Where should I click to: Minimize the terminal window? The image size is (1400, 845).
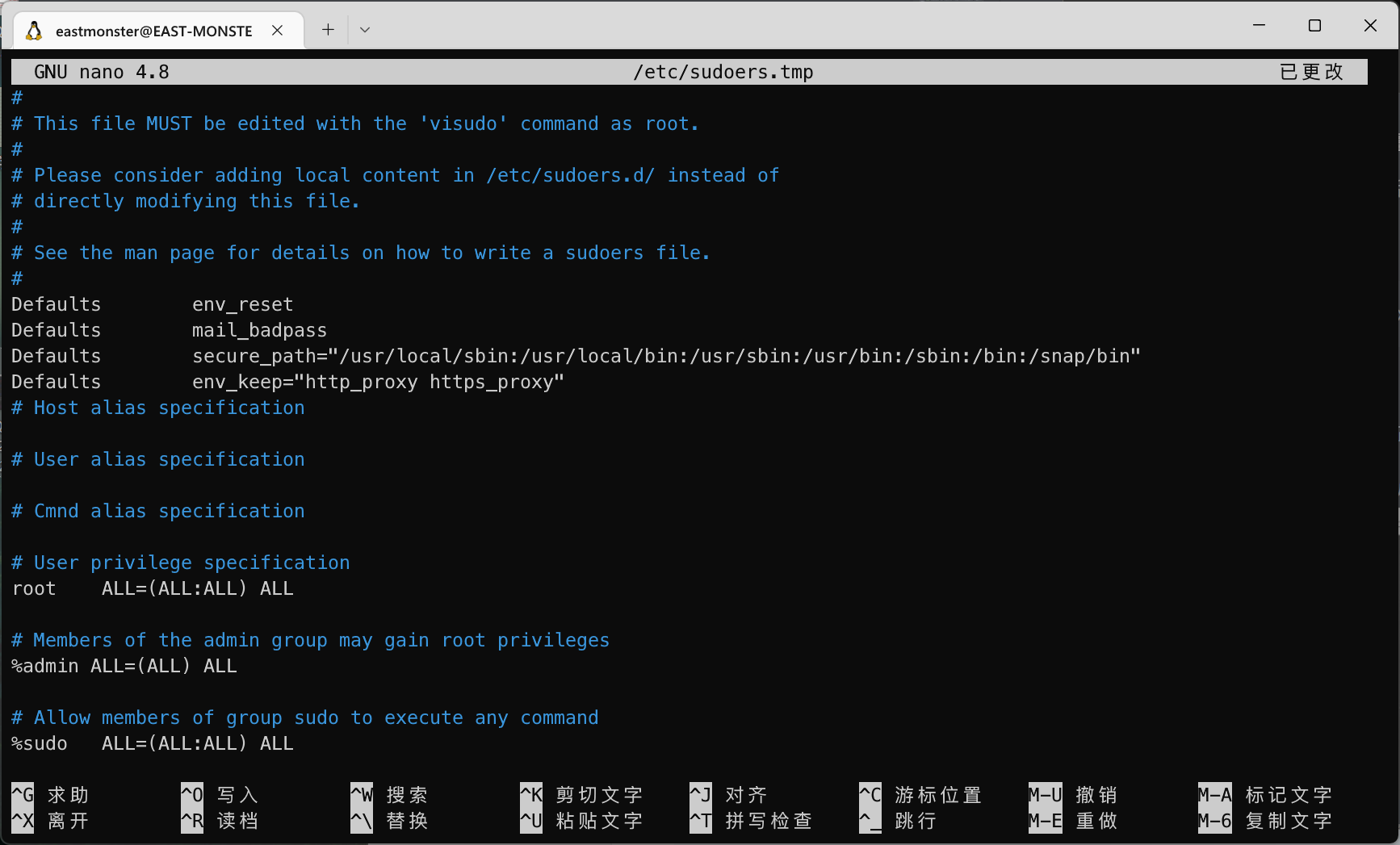click(1259, 26)
